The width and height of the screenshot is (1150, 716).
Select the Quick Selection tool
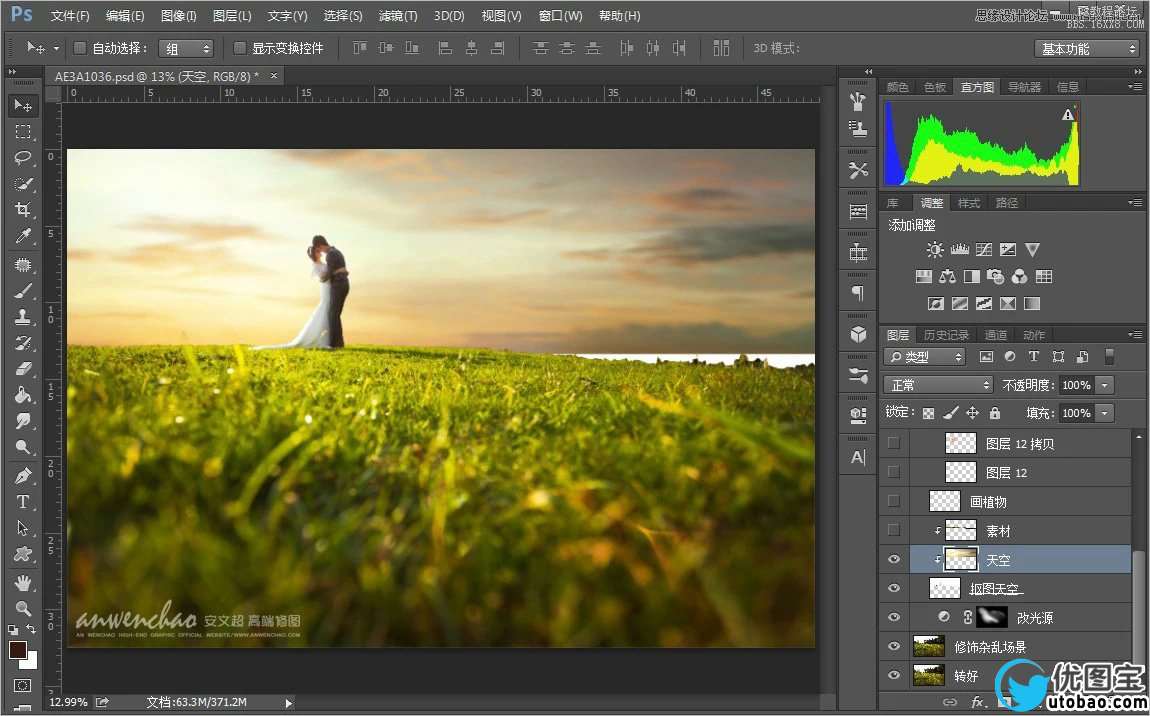pyautogui.click(x=23, y=183)
